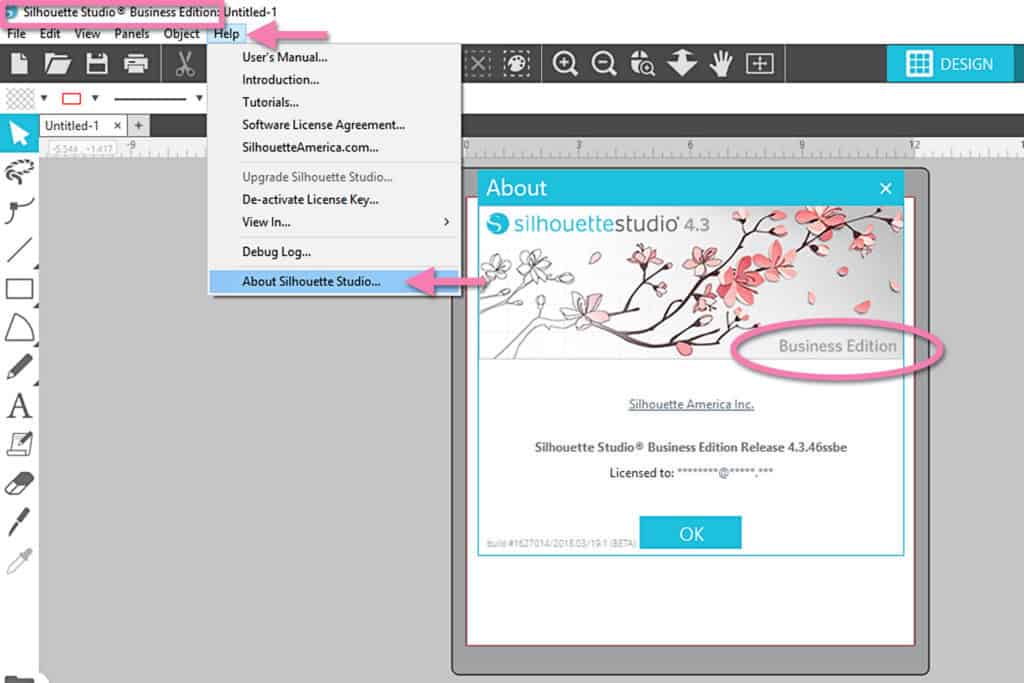Create a new document with the New icon
This screenshot has height=683, width=1024.
(x=20, y=63)
